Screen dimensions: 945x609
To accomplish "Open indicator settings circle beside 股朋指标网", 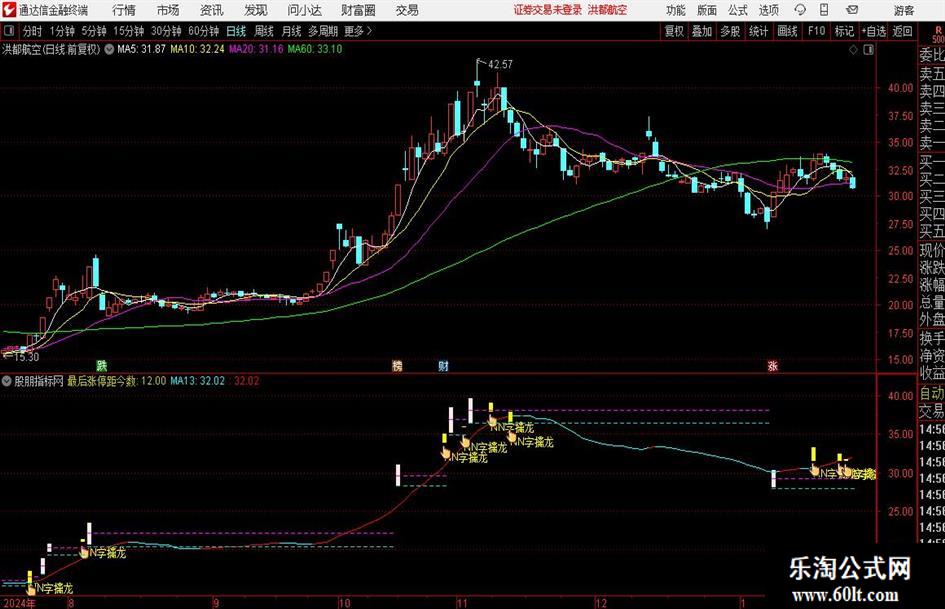I will tap(7, 381).
